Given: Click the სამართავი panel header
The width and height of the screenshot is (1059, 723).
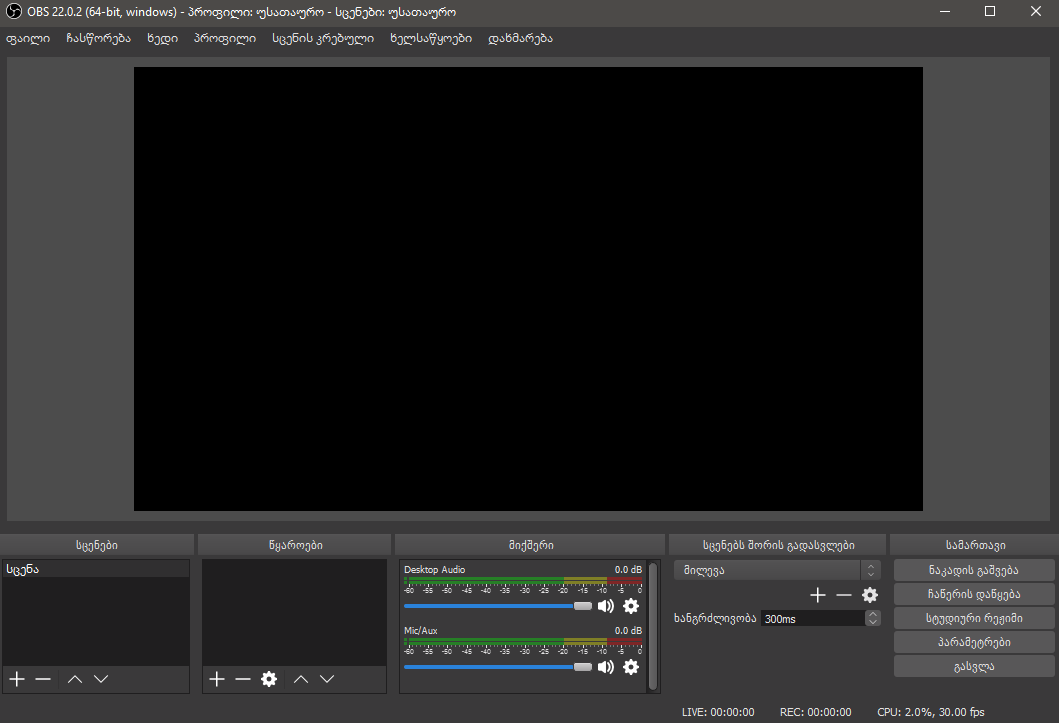Looking at the screenshot, I should (975, 545).
